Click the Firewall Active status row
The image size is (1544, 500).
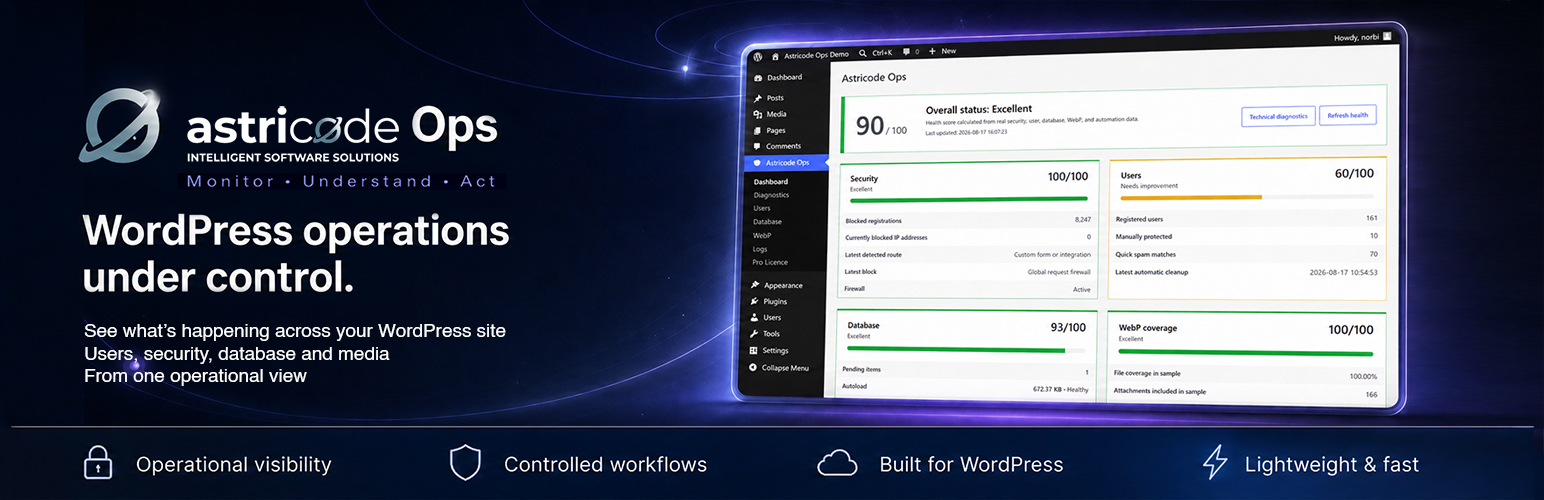tap(968, 288)
